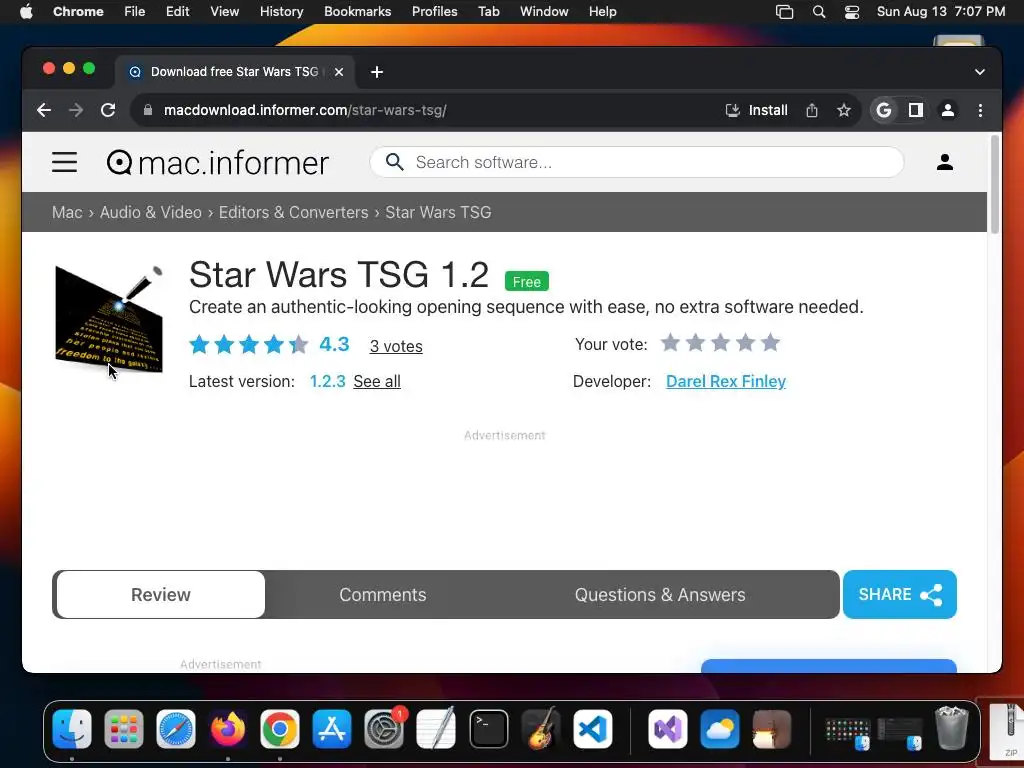This screenshot has width=1024, height=768.
Task: Click the green Free badge
Action: coord(526,281)
